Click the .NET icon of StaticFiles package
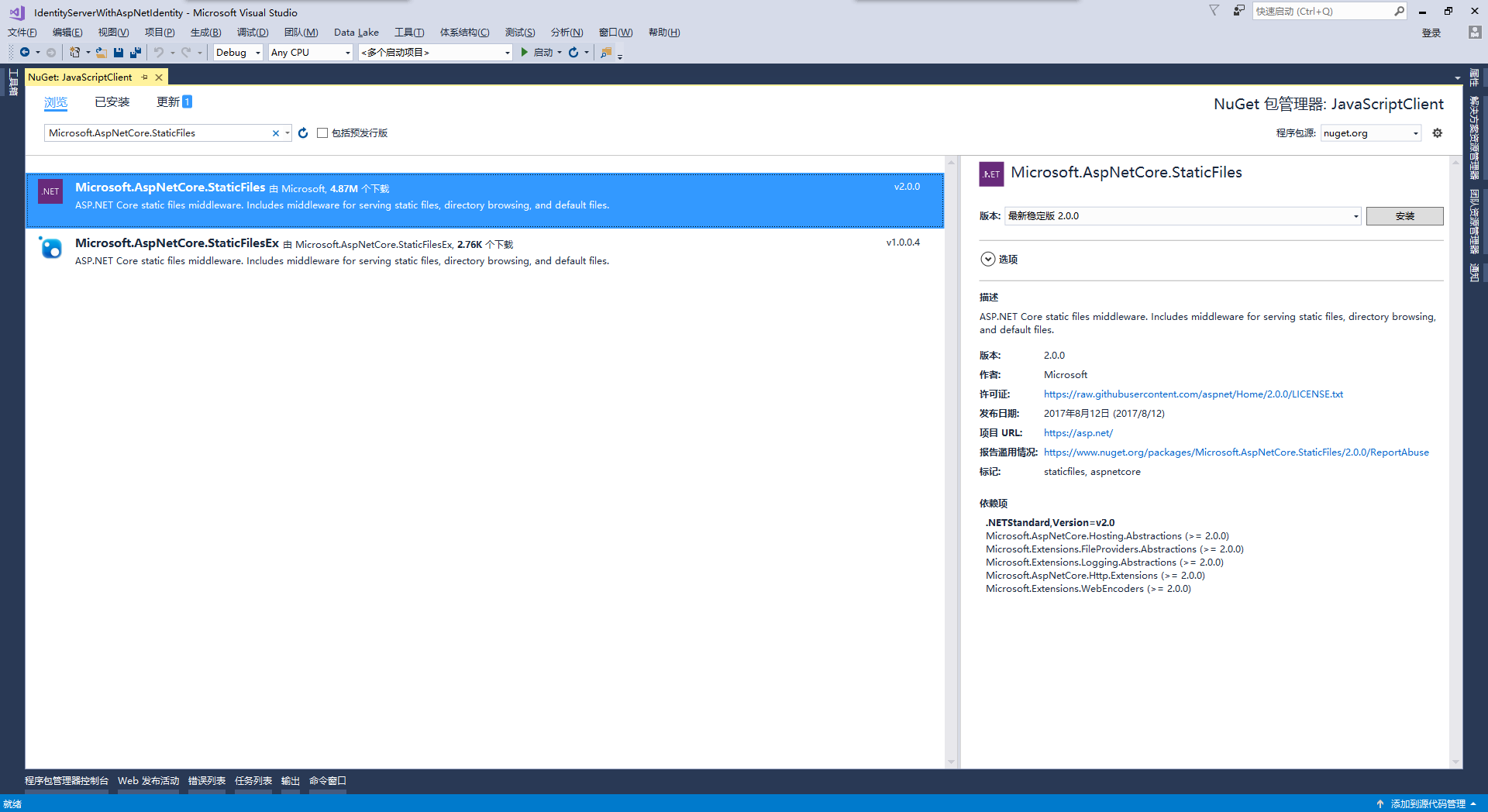This screenshot has height=812, width=1488. (x=50, y=191)
